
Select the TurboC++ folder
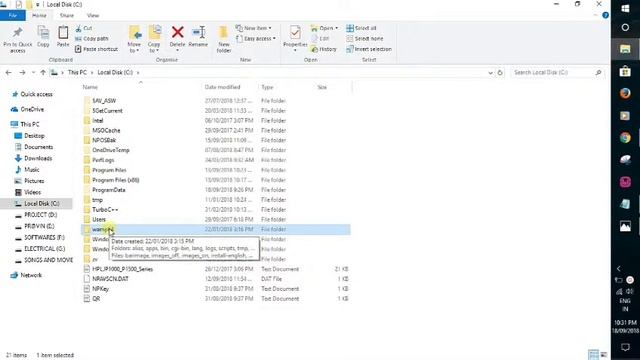click(x=105, y=209)
